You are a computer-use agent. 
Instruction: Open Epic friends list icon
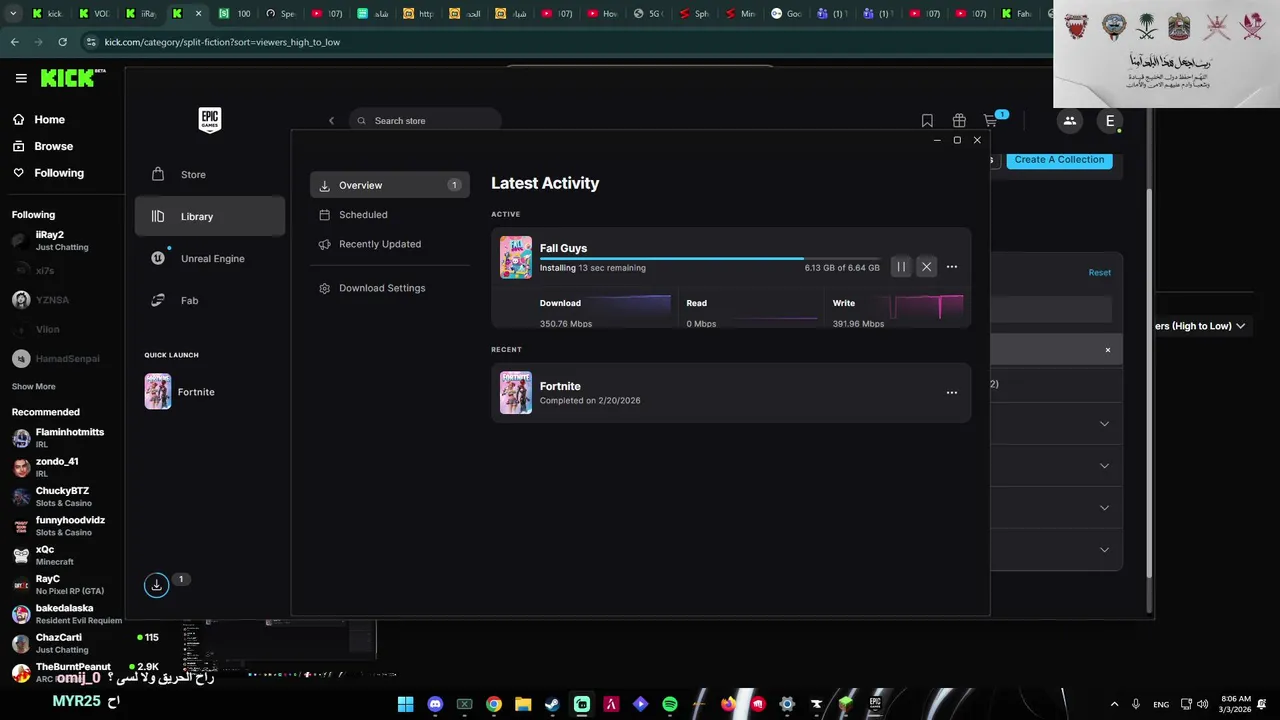click(1069, 121)
